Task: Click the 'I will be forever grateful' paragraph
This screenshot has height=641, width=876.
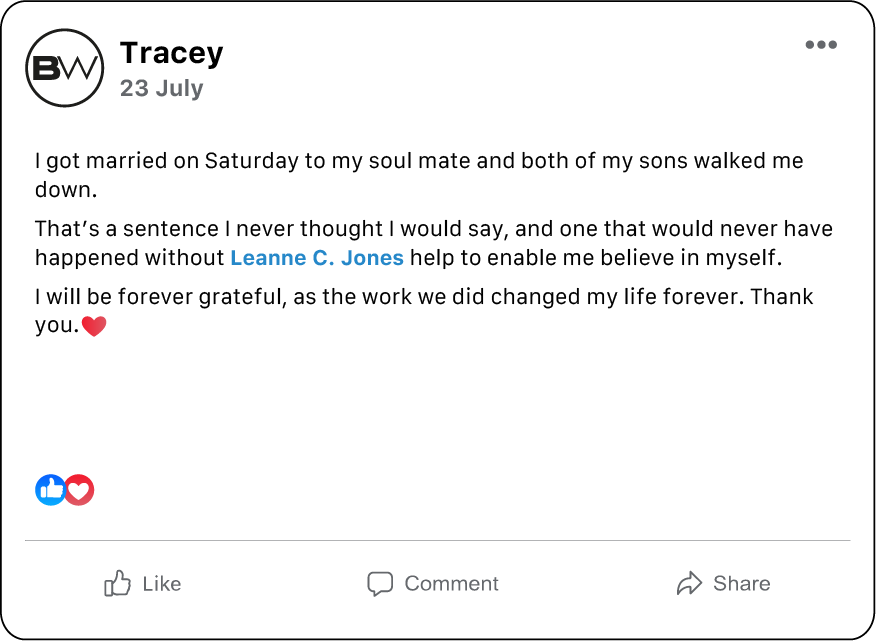Action: pyautogui.click(x=423, y=298)
